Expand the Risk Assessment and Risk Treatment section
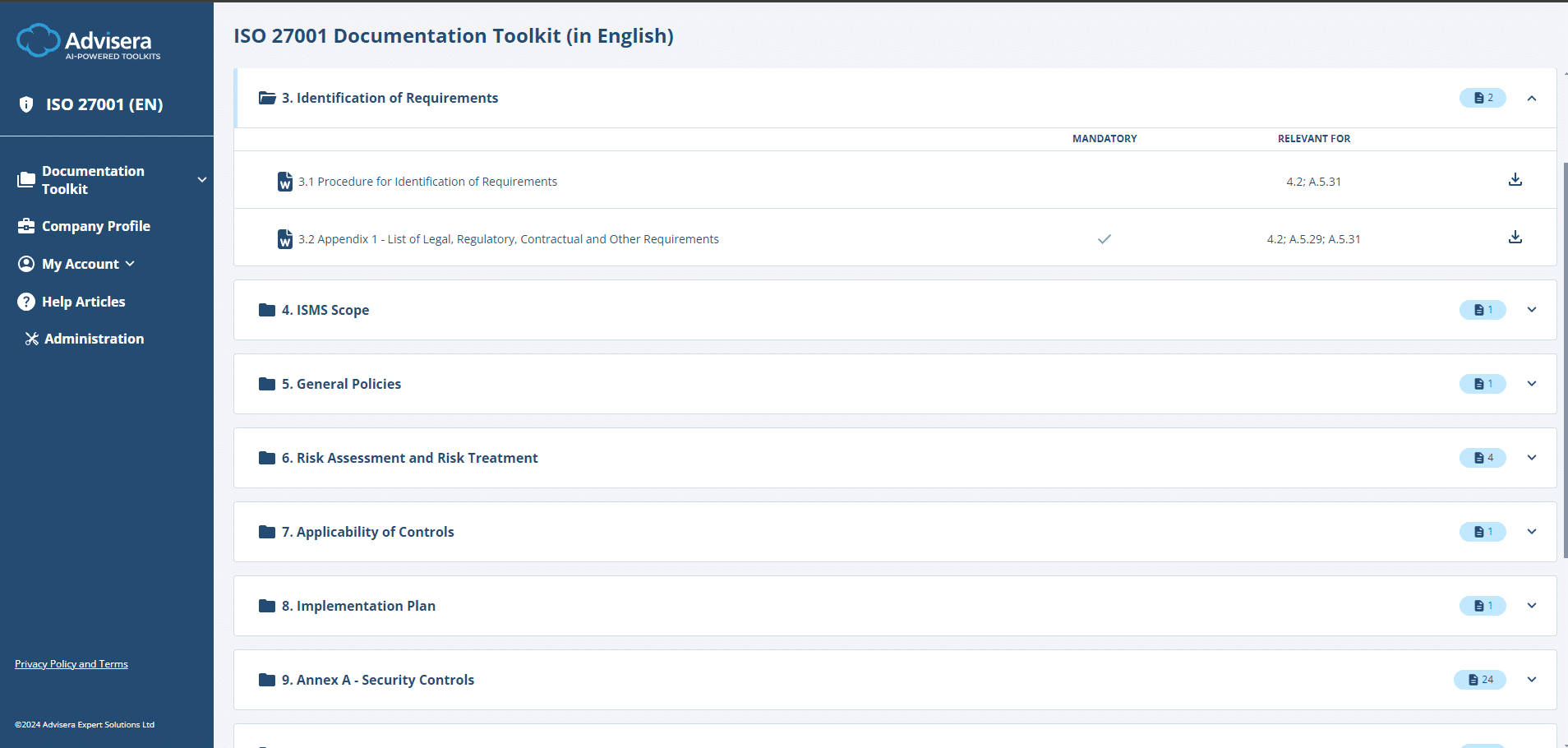1568x748 pixels. [1531, 458]
